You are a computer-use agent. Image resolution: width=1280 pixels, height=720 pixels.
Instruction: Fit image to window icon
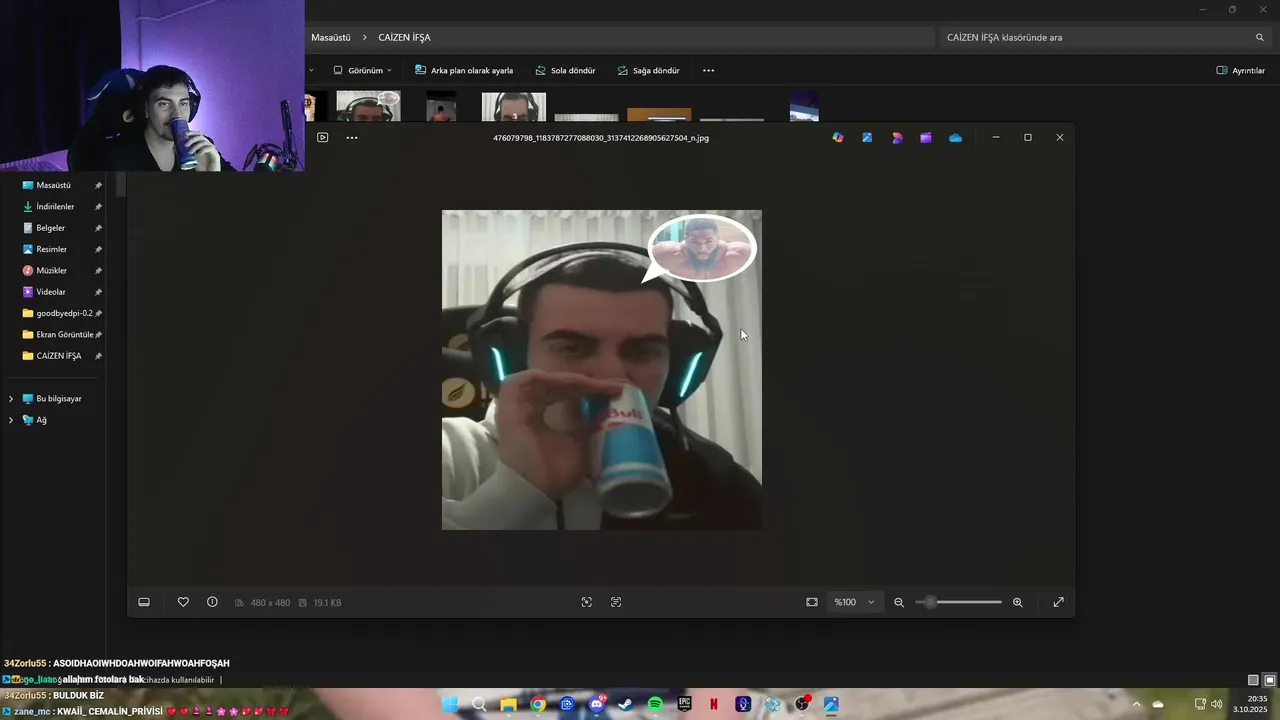pyautogui.click(x=812, y=602)
